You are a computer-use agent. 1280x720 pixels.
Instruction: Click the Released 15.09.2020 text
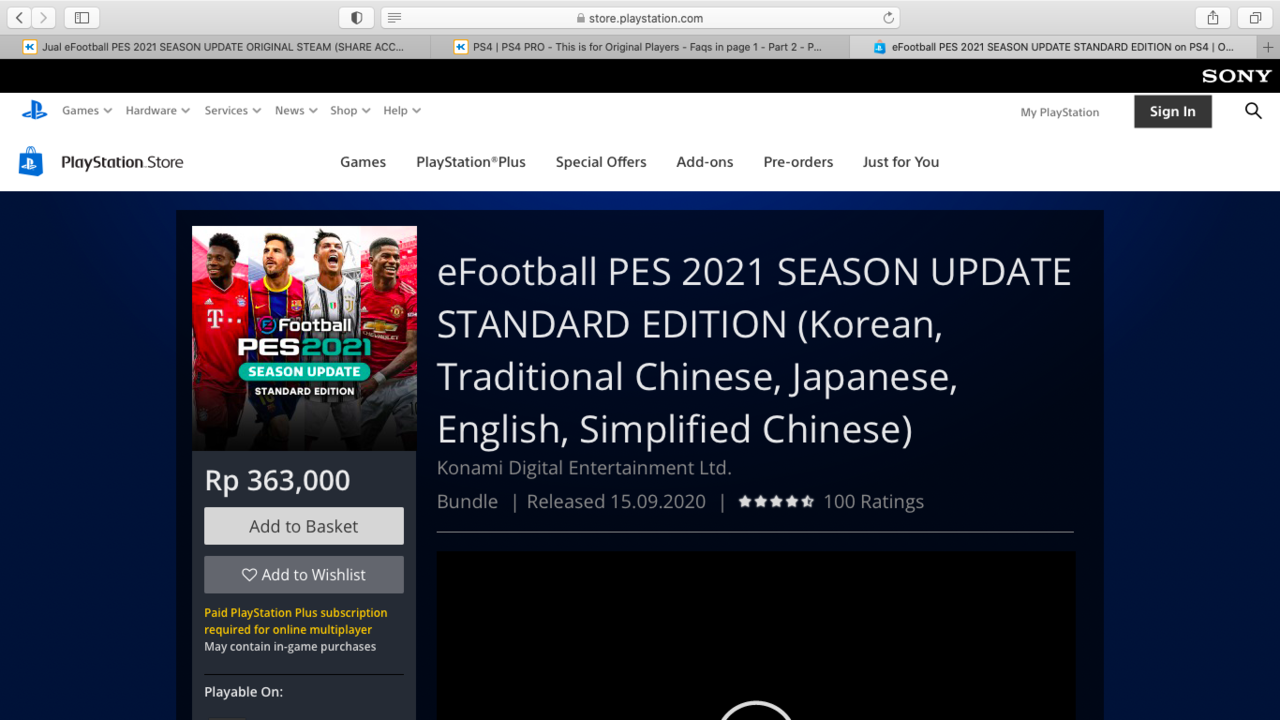pos(616,502)
